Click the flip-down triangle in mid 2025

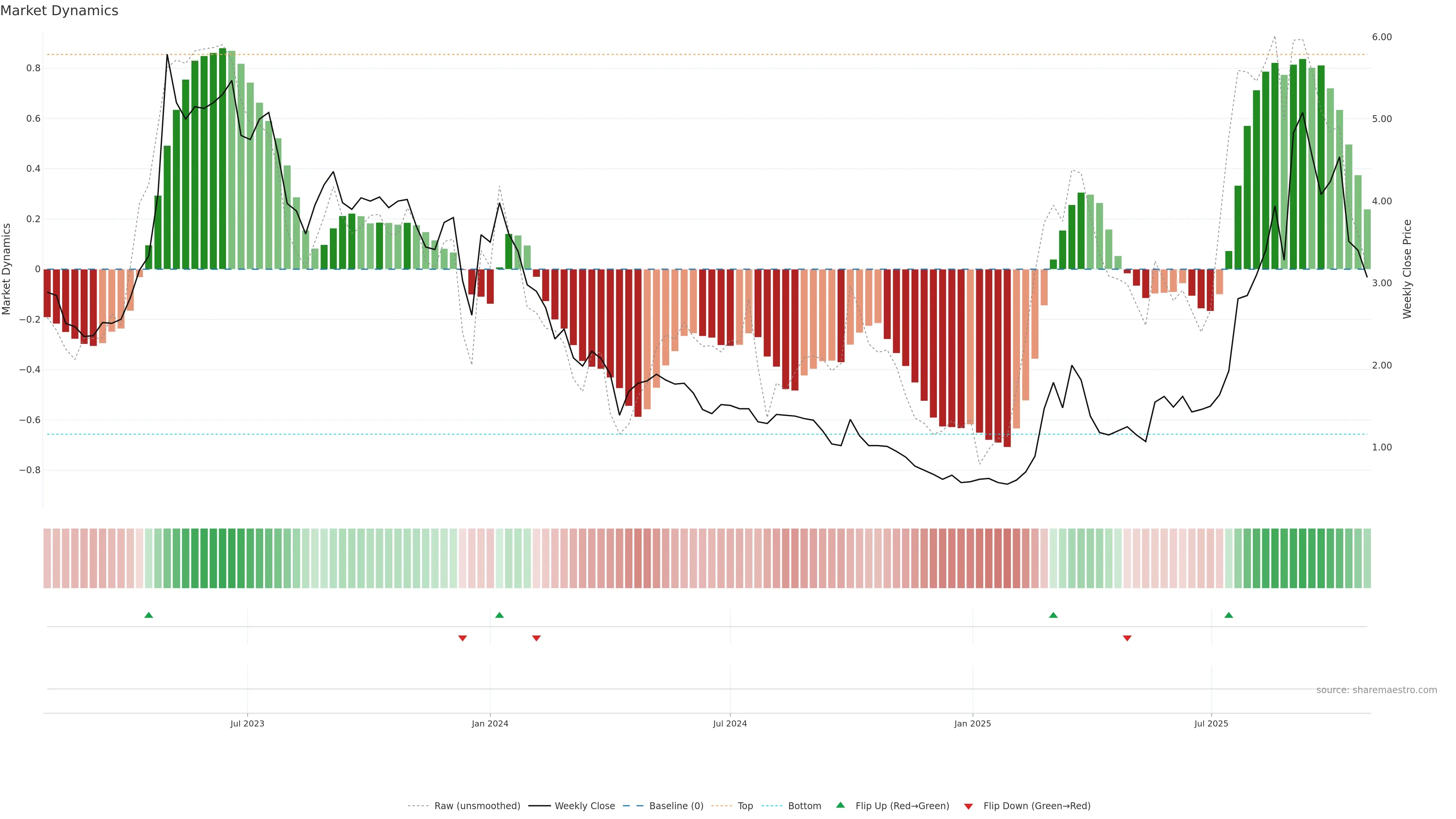pyautogui.click(x=1127, y=638)
